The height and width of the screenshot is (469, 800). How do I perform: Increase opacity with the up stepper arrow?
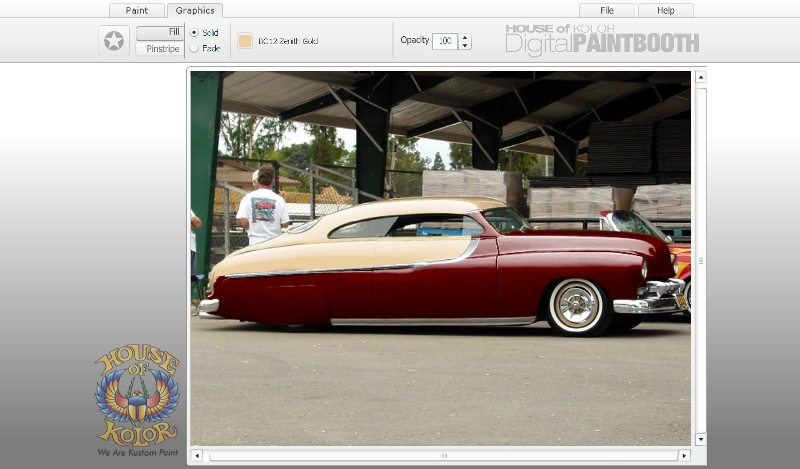click(465, 37)
